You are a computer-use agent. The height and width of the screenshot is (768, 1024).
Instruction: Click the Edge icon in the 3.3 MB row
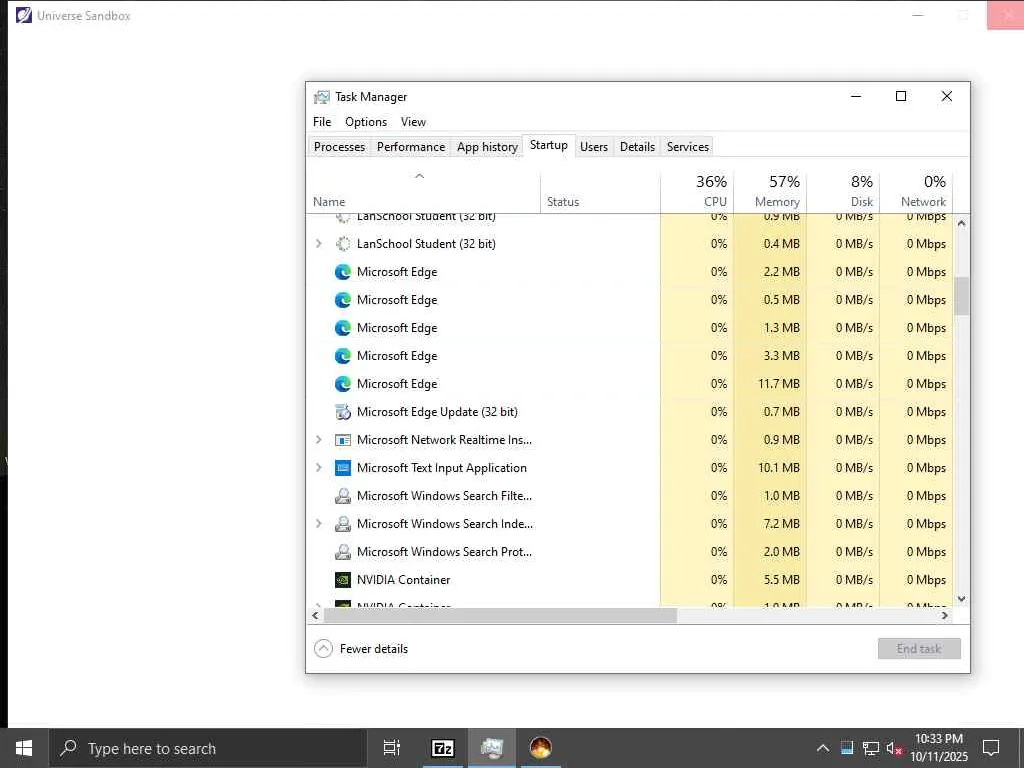tap(343, 356)
